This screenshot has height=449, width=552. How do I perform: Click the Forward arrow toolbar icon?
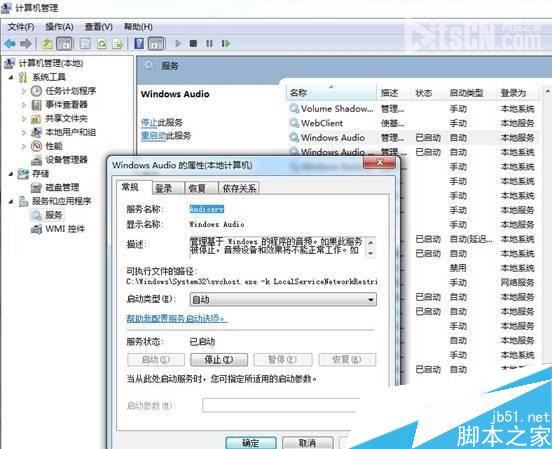click(26, 44)
